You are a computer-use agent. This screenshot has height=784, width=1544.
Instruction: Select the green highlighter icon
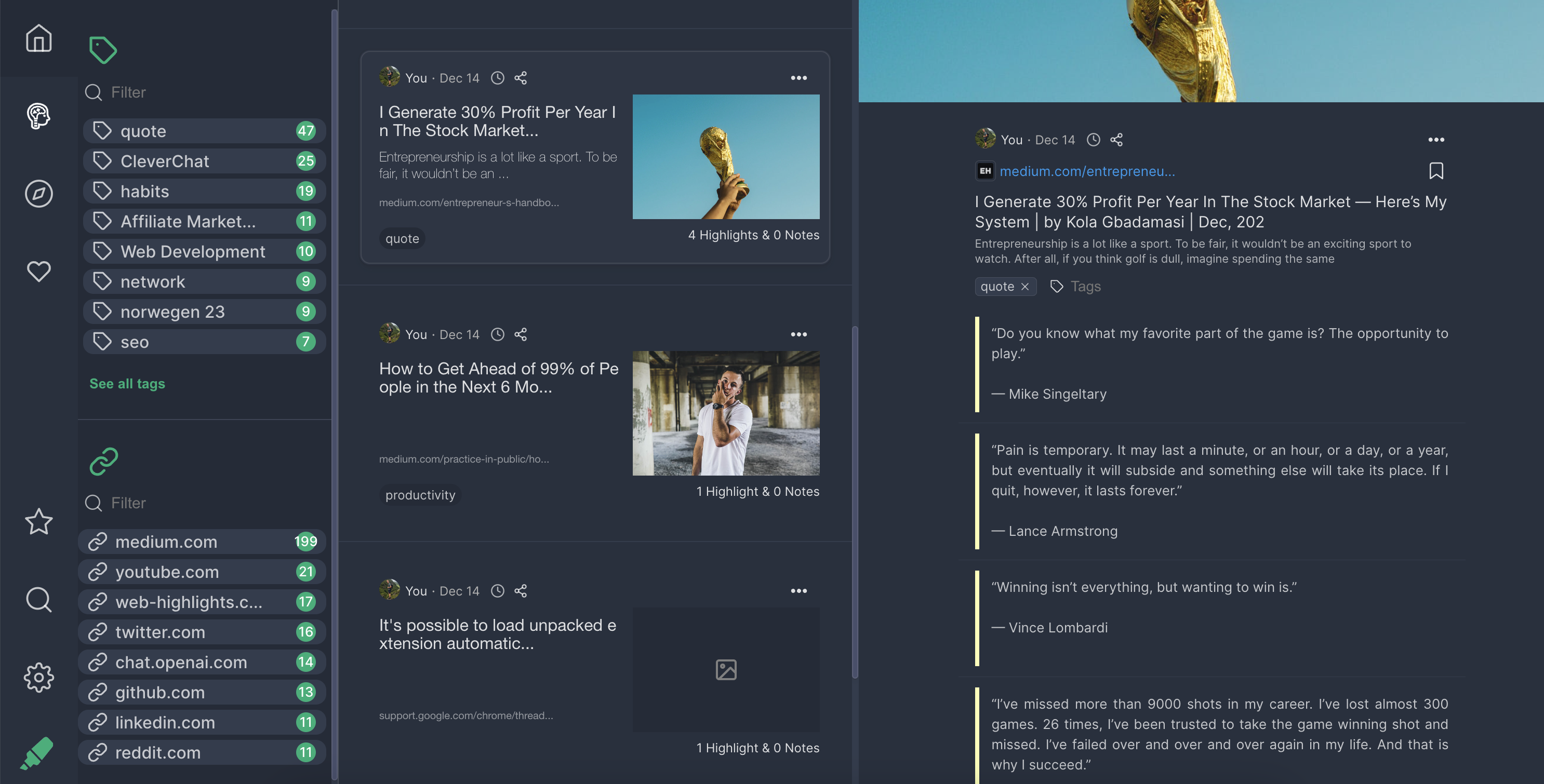click(38, 753)
